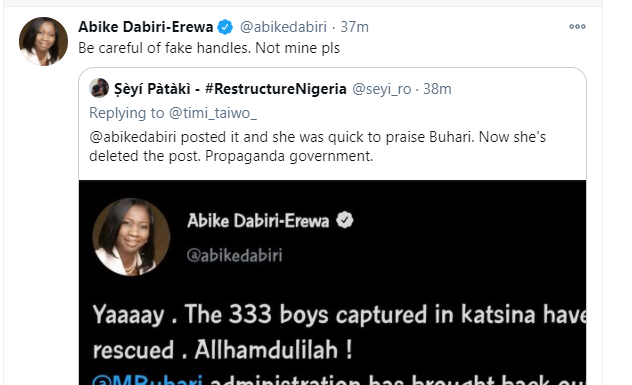Open the three-dot more options menu
The width and height of the screenshot is (632, 385).
577,27
